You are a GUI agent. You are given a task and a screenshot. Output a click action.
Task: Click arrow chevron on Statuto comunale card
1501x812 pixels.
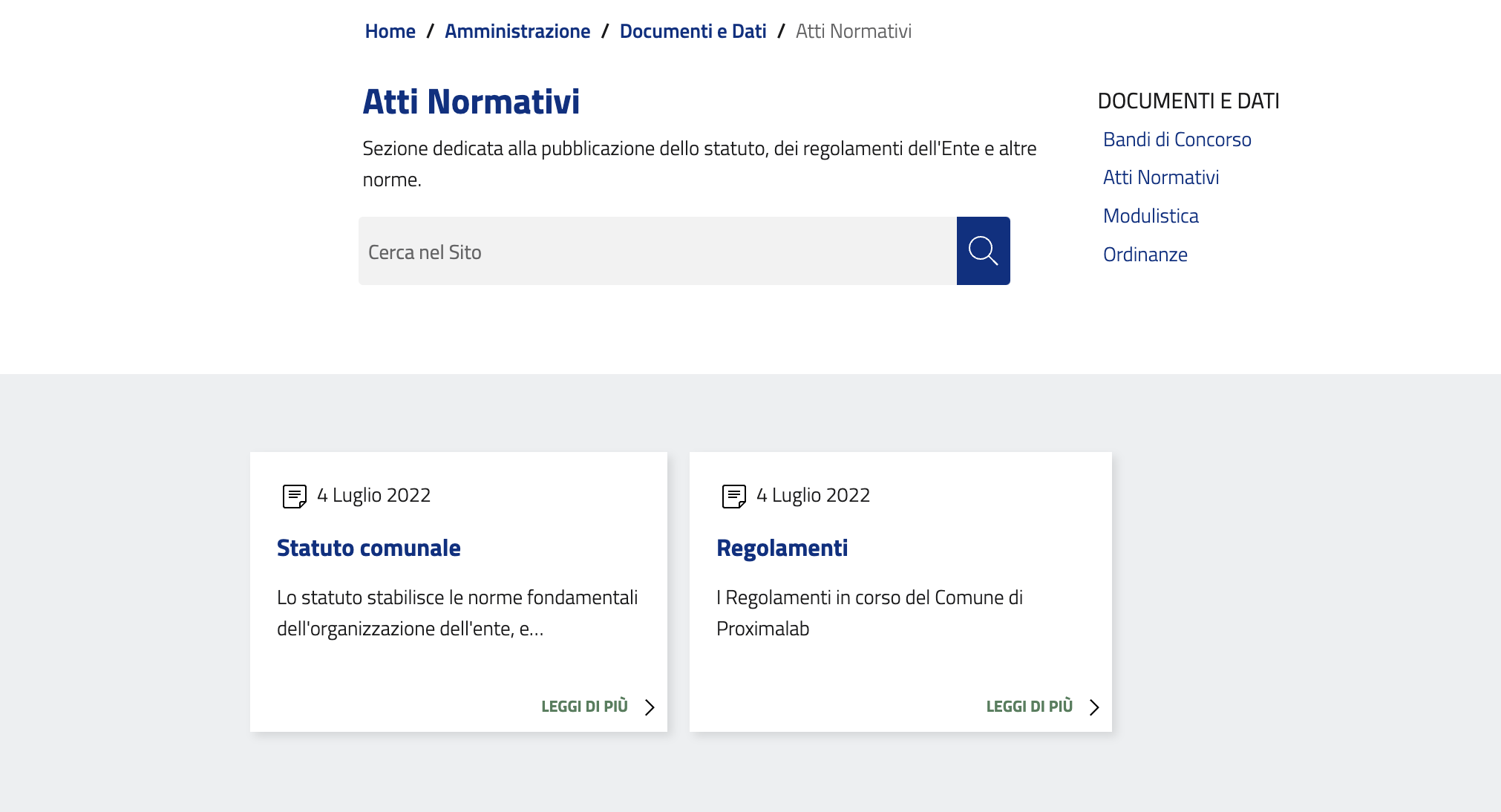[x=650, y=707]
